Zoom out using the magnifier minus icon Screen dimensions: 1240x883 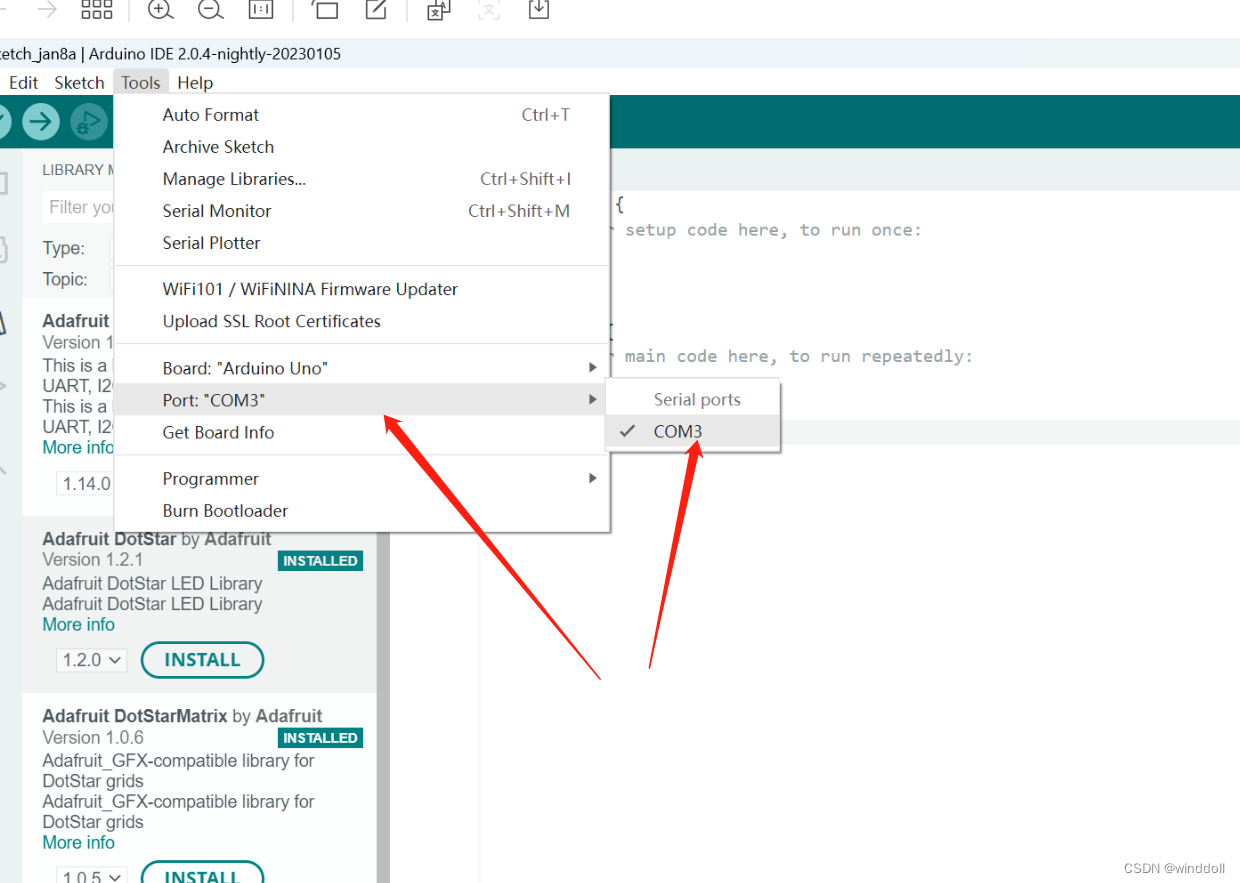[x=210, y=10]
